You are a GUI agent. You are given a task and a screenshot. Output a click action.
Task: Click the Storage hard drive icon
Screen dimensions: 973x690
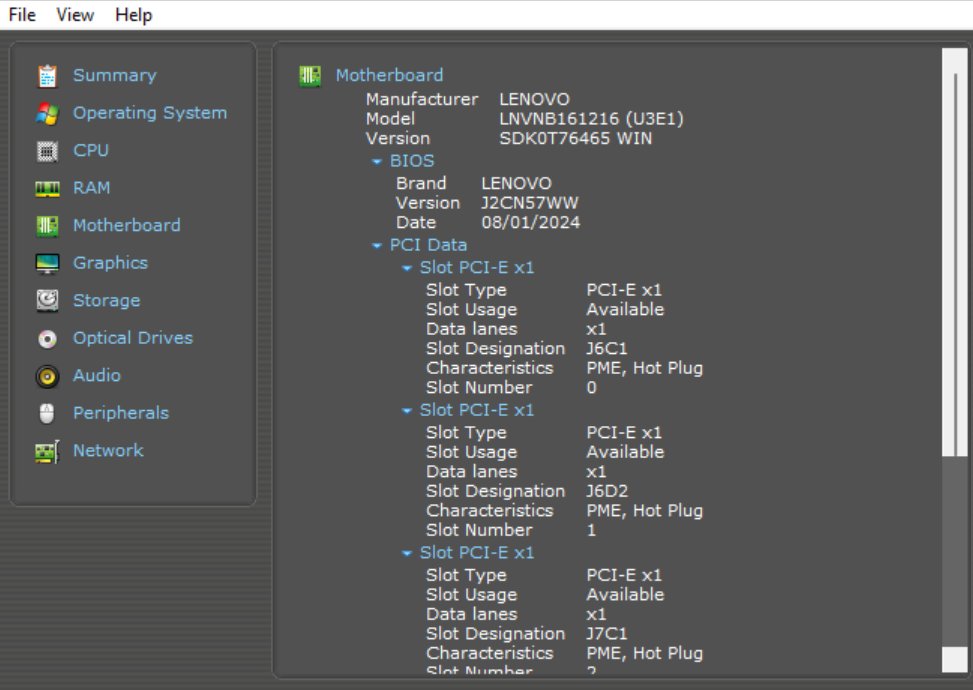[47, 301]
